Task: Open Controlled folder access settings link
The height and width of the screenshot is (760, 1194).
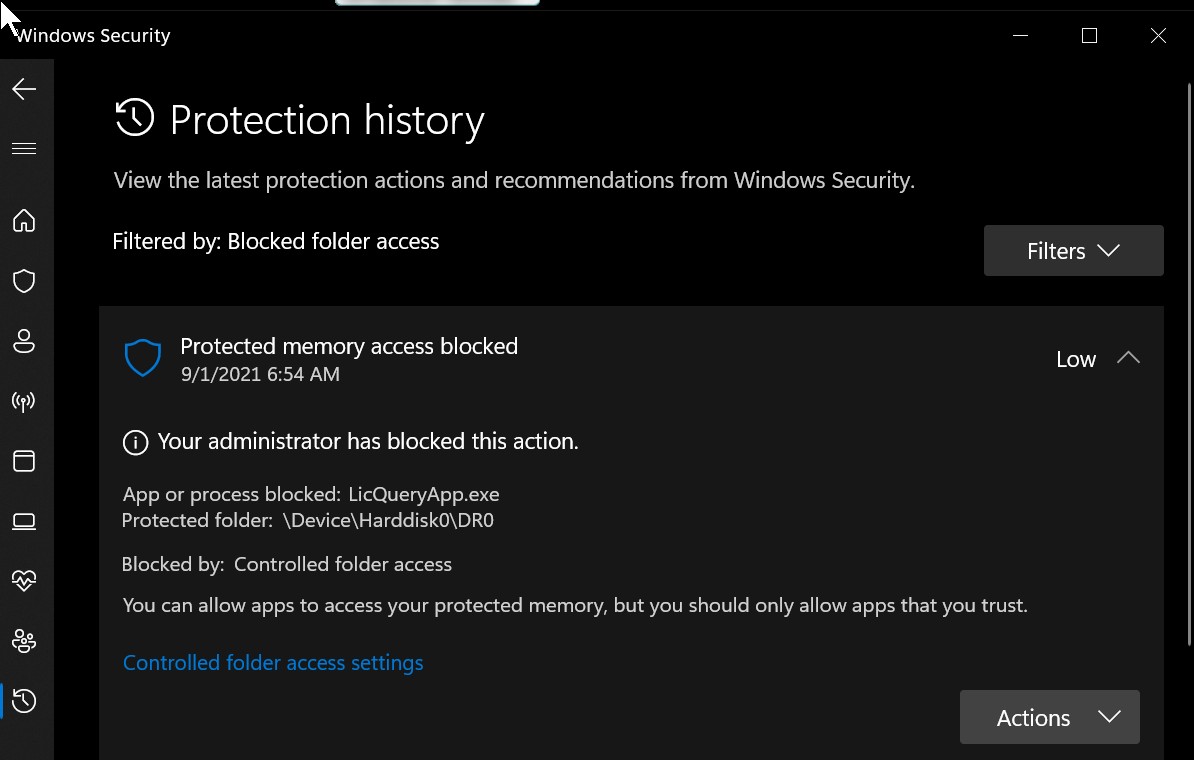Action: coord(273,663)
